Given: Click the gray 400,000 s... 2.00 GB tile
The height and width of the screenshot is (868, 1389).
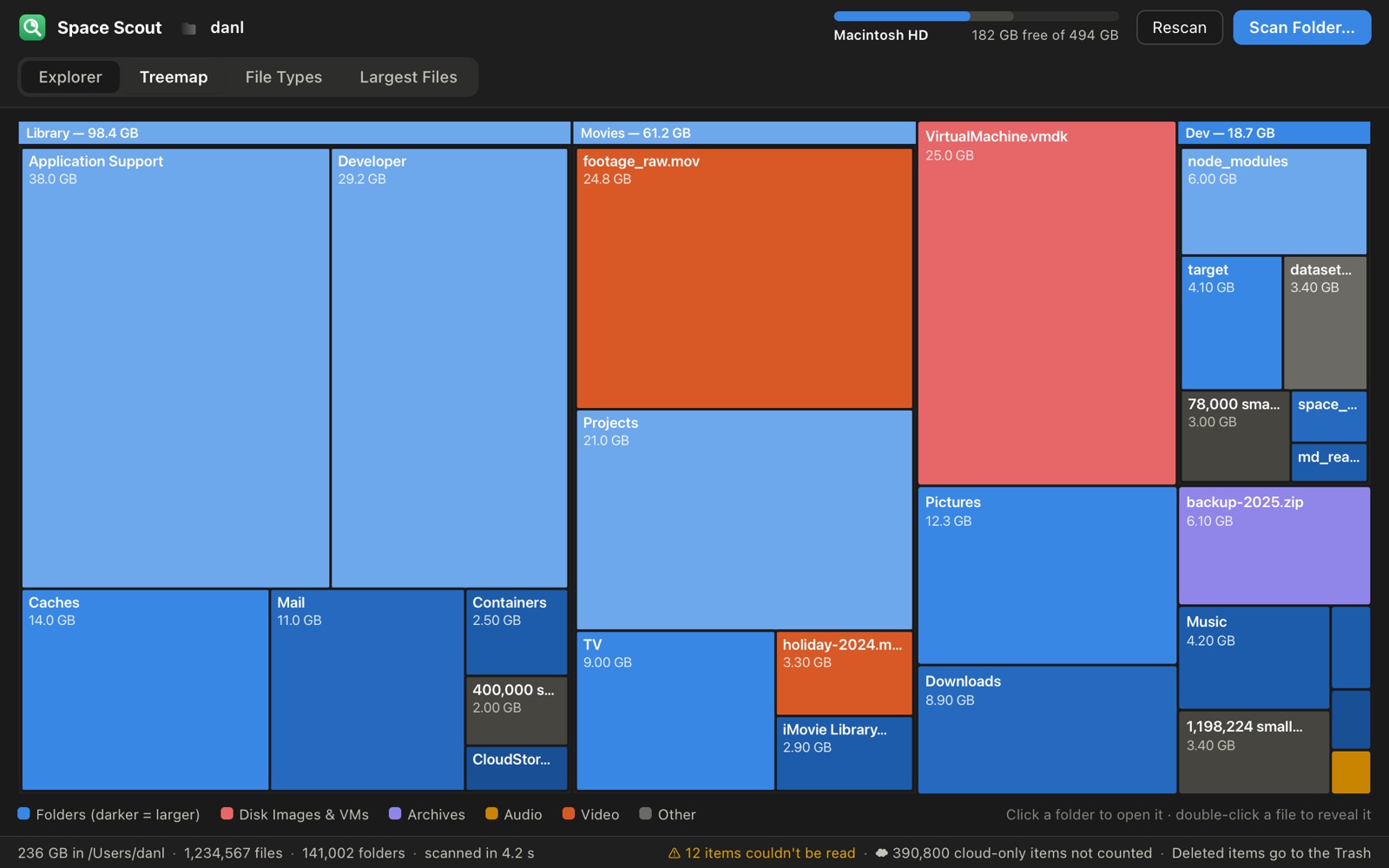Looking at the screenshot, I should click(x=517, y=711).
